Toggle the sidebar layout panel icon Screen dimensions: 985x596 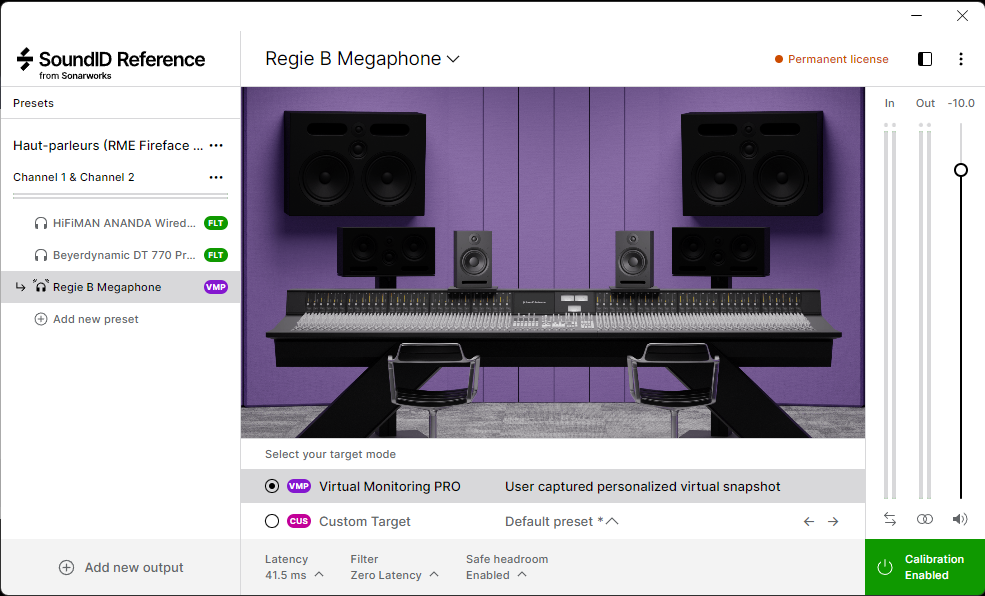coord(925,59)
